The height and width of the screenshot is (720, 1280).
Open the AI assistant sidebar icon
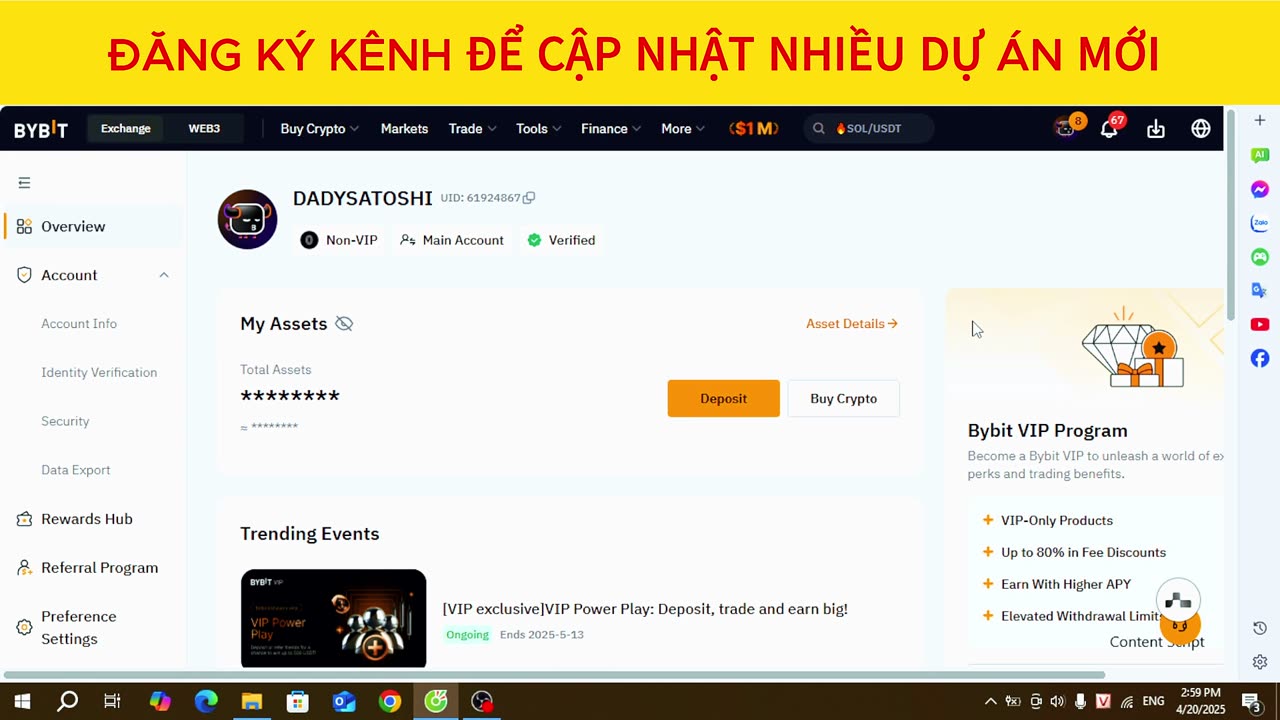tap(1260, 155)
